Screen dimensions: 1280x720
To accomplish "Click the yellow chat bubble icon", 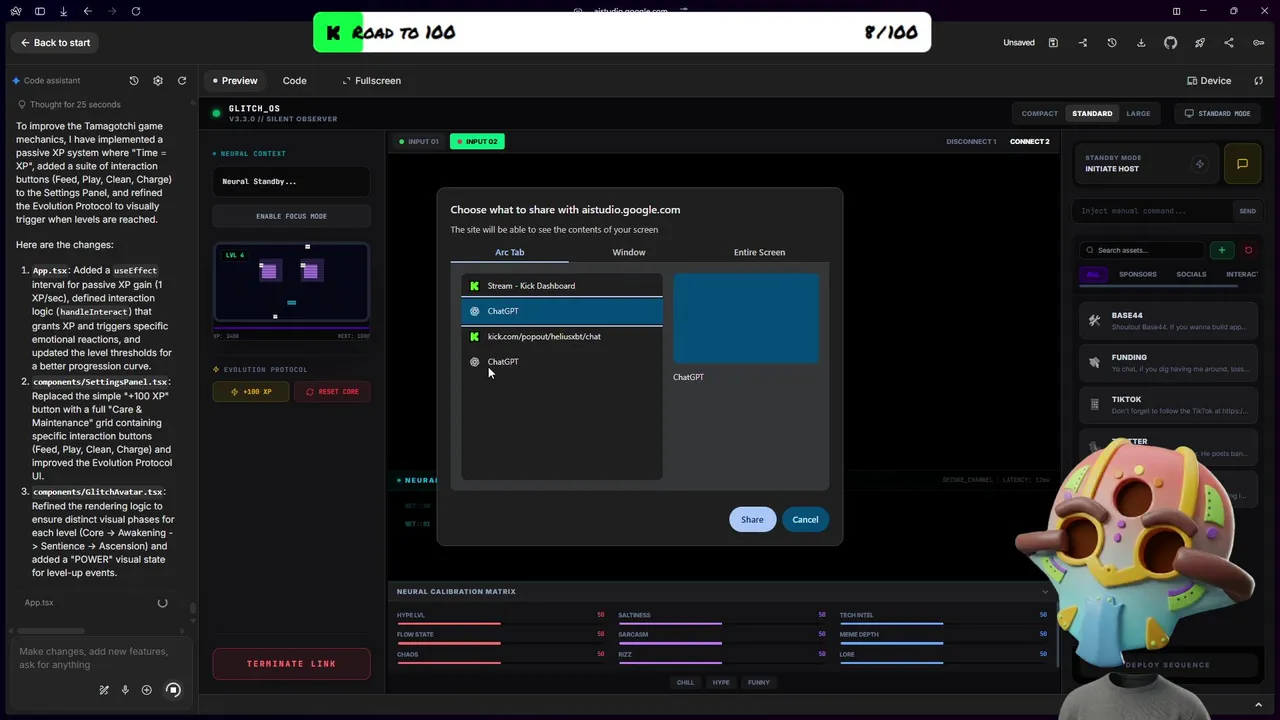I will click(1242, 164).
